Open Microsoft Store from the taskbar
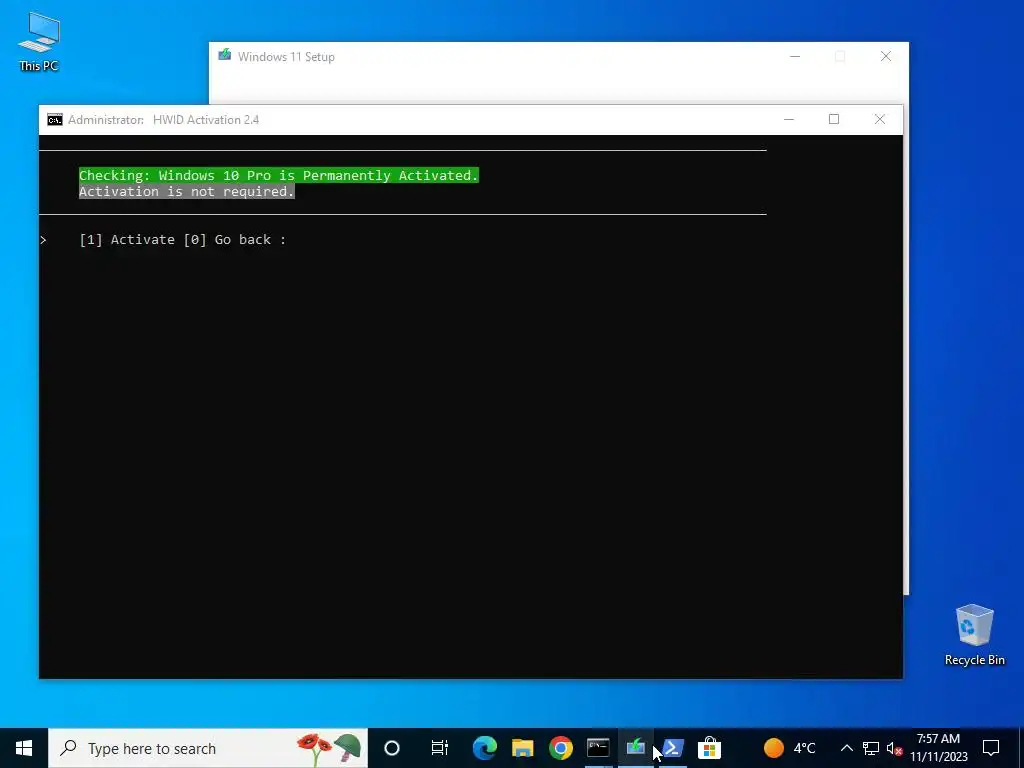1024x768 pixels. (x=710, y=748)
